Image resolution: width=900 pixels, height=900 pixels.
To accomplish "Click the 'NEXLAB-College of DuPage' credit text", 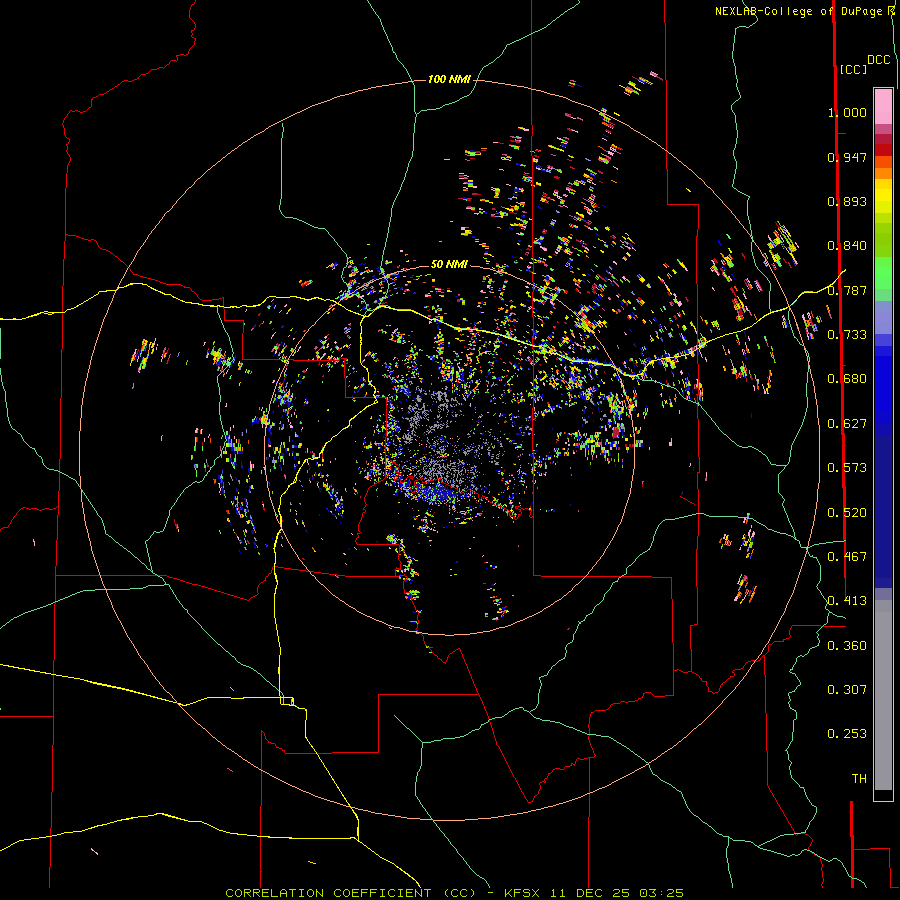I will [797, 11].
